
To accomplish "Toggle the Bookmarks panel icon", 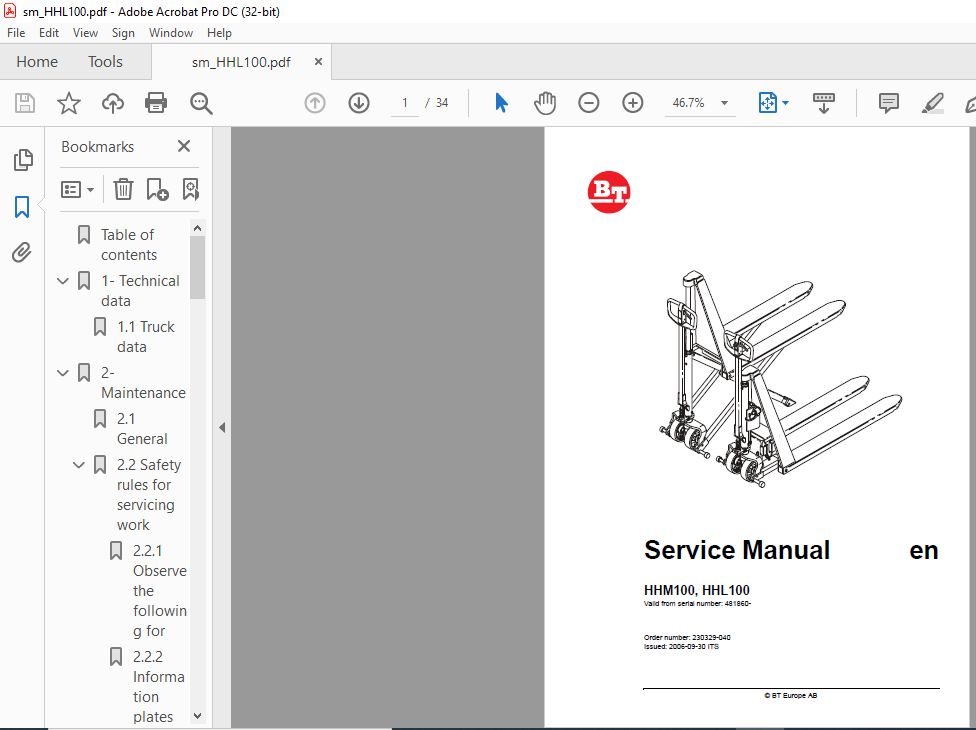I will (x=22, y=207).
